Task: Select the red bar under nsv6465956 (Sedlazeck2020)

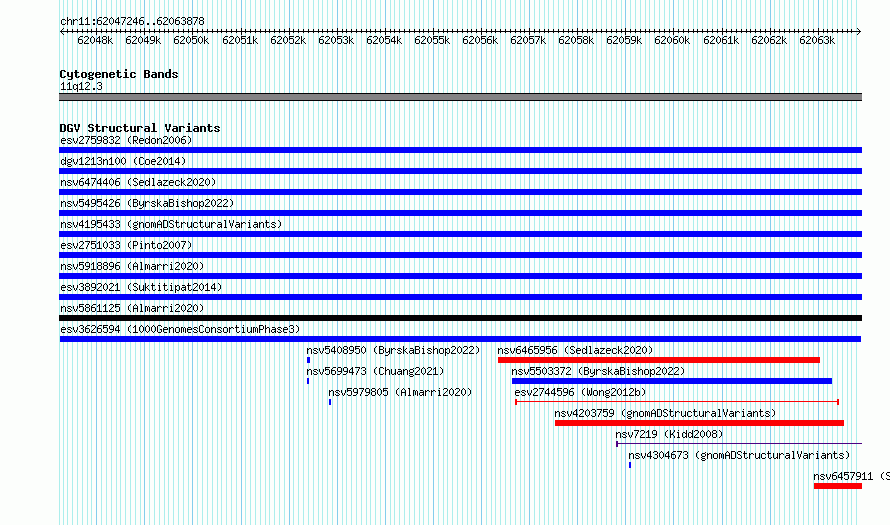Action: click(659, 360)
